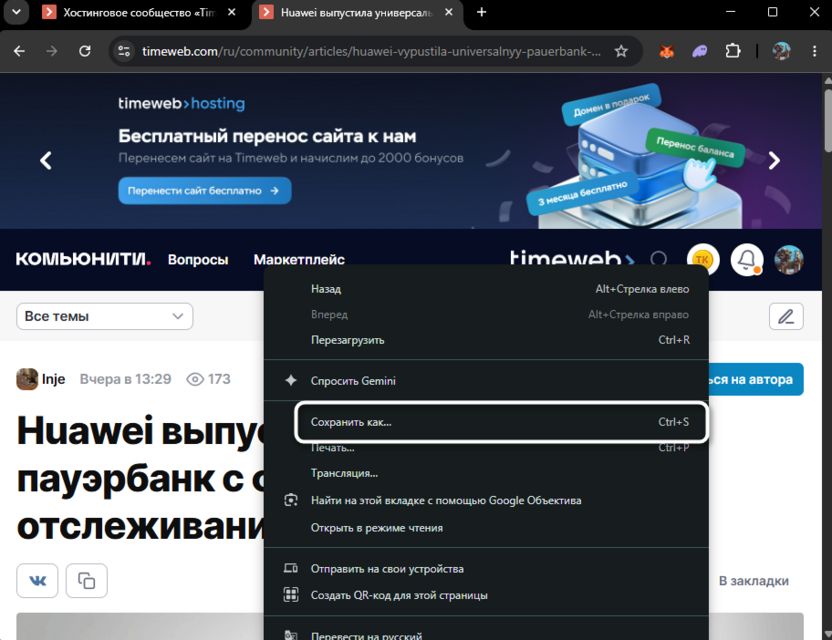The height and width of the screenshot is (640, 832).
Task: Choose Перевести на русский entry
Action: tap(487, 634)
